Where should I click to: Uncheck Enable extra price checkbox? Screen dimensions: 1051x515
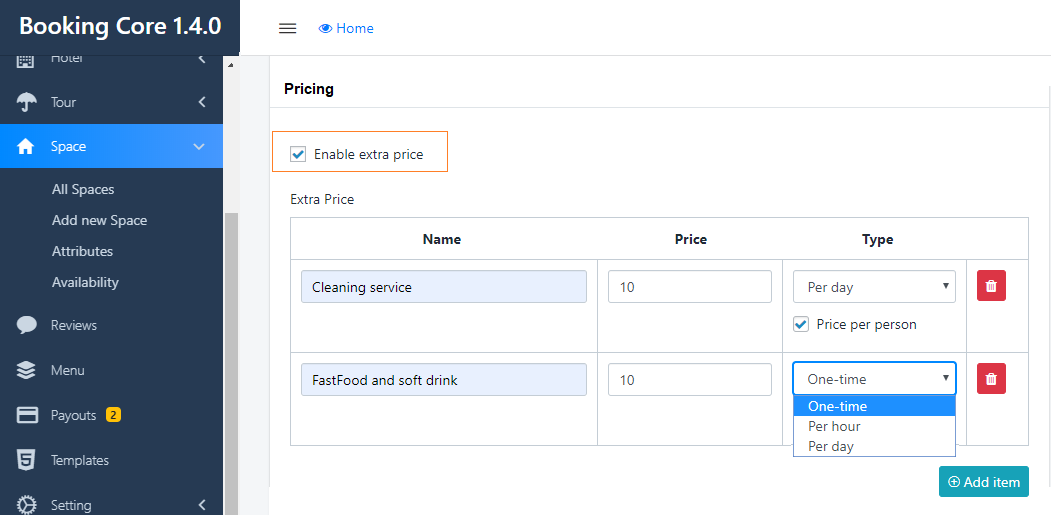point(298,154)
